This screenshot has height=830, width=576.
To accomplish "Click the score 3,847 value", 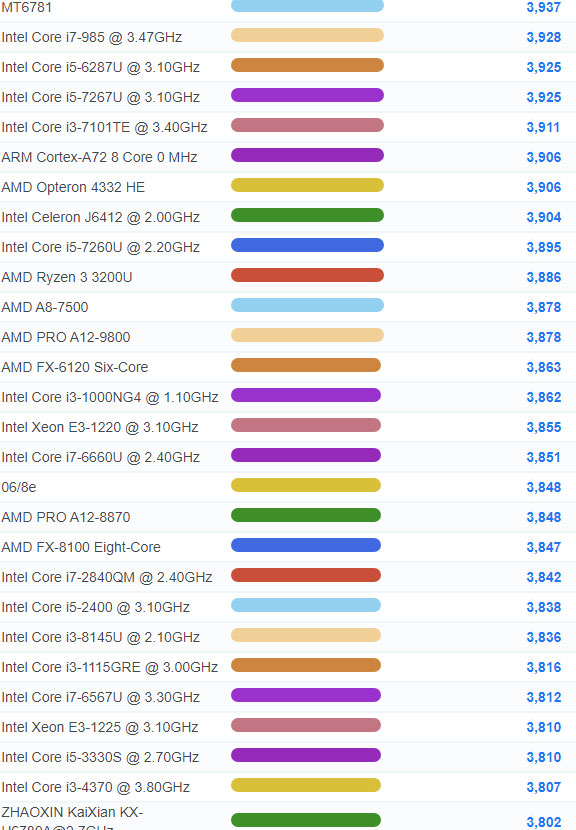I will pyautogui.click(x=544, y=547).
